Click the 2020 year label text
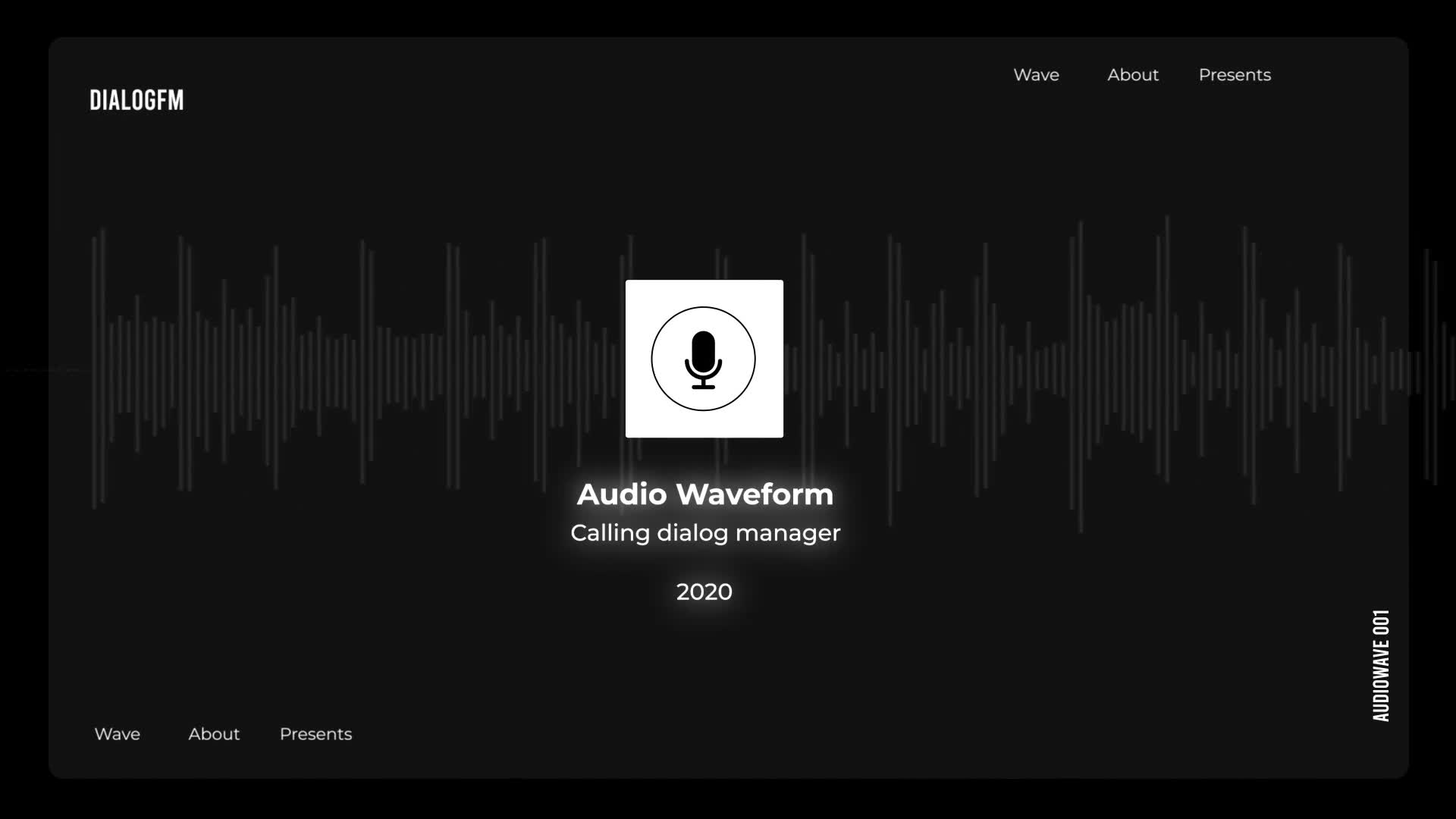This screenshot has height=819, width=1456. point(704,591)
